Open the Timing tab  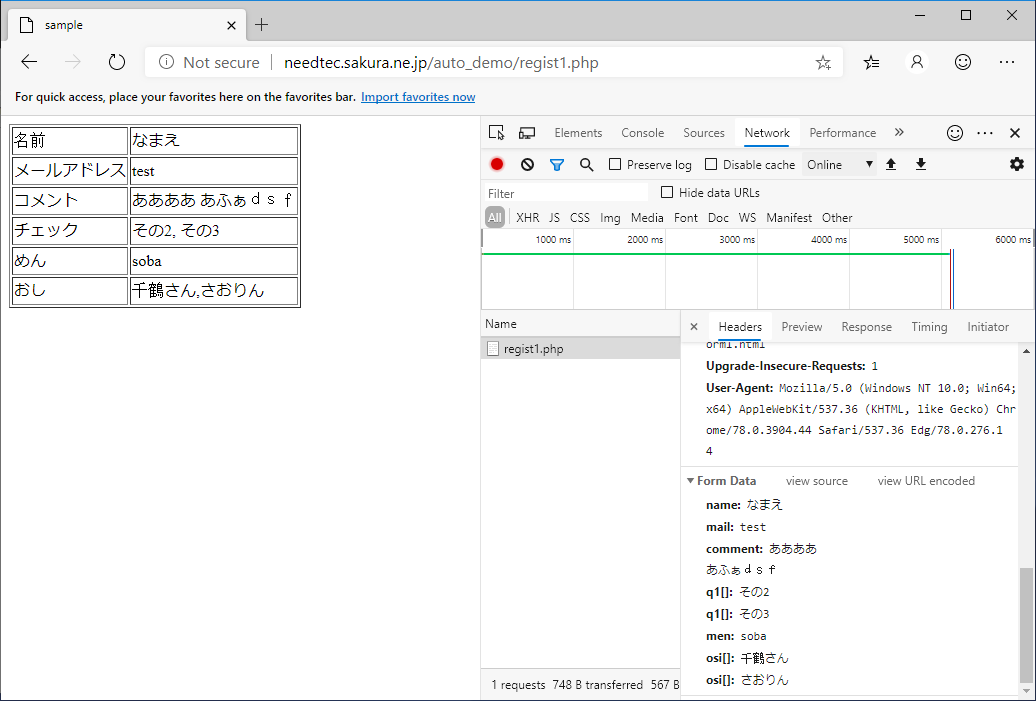pos(929,326)
